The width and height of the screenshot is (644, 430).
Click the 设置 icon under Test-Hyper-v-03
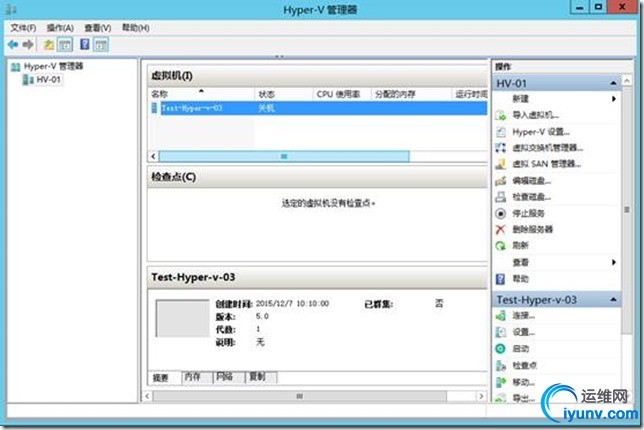[501, 332]
